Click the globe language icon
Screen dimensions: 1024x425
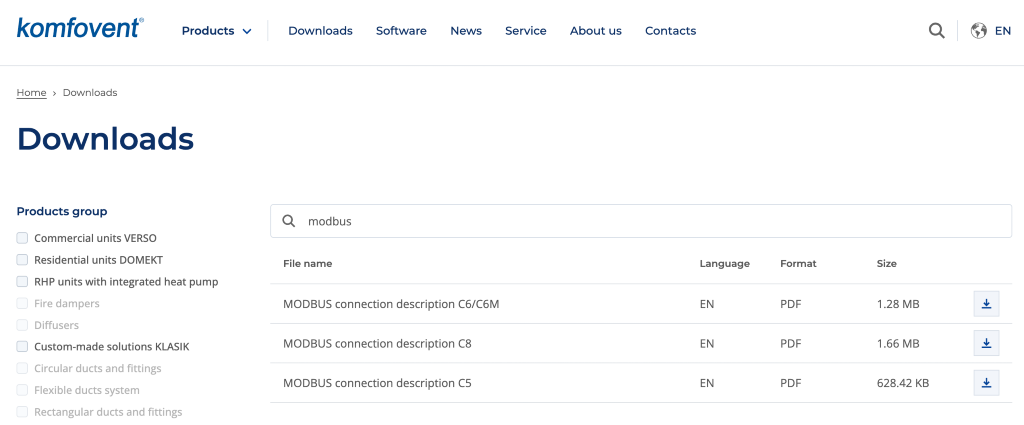979,31
